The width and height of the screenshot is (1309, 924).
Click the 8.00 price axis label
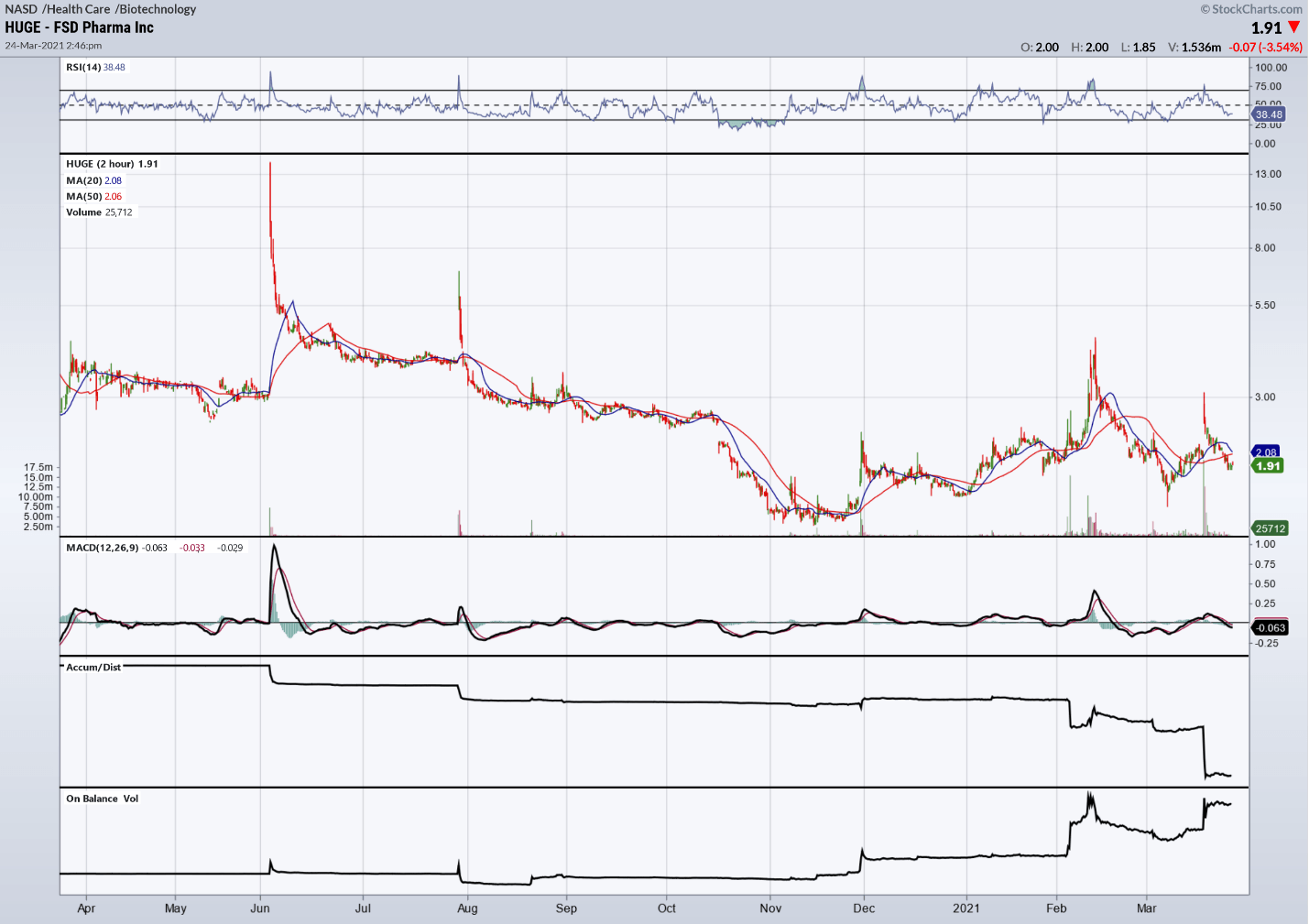pos(1265,248)
